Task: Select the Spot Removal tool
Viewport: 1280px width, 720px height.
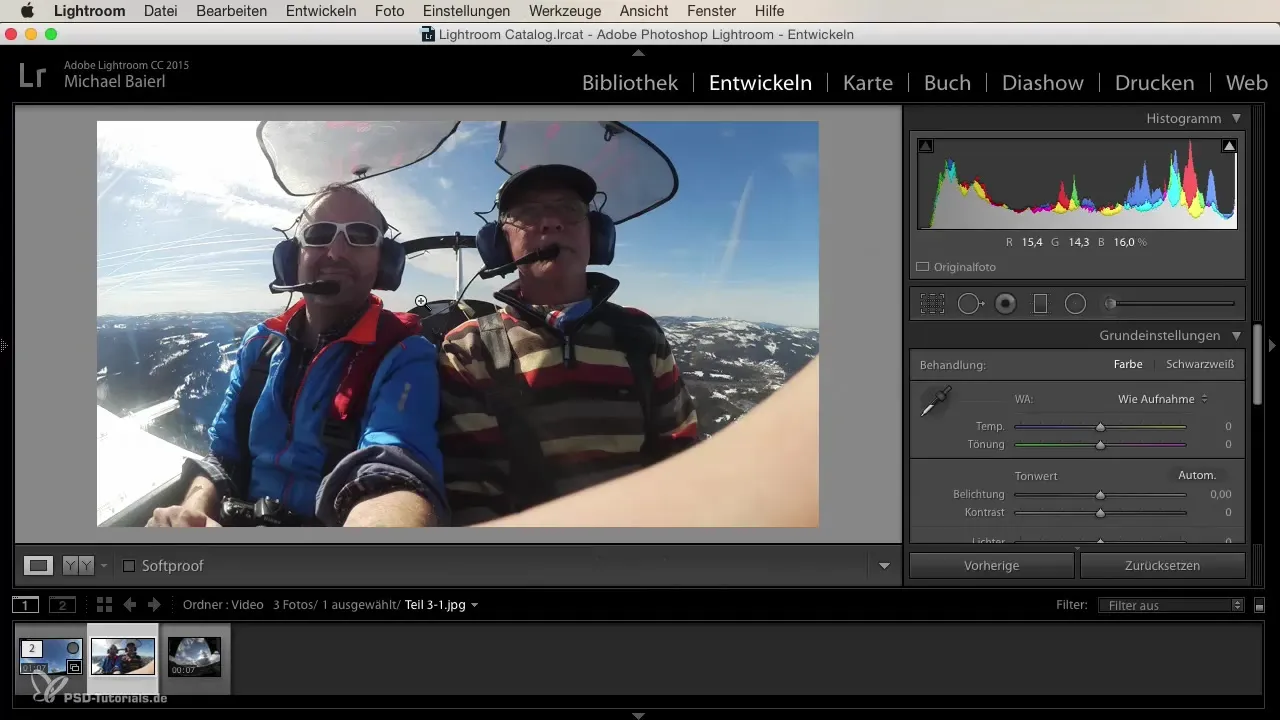Action: (x=970, y=304)
